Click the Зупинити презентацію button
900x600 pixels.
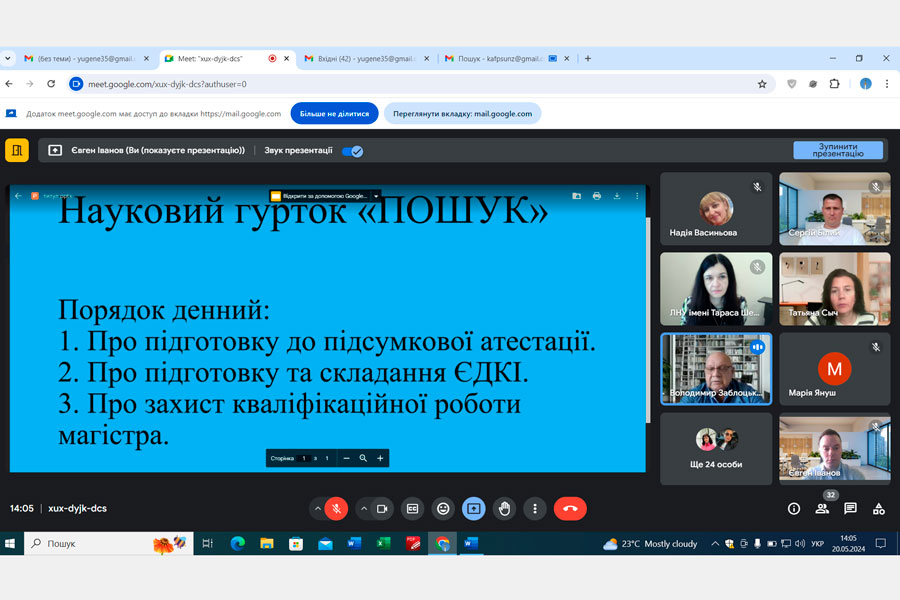pos(838,150)
